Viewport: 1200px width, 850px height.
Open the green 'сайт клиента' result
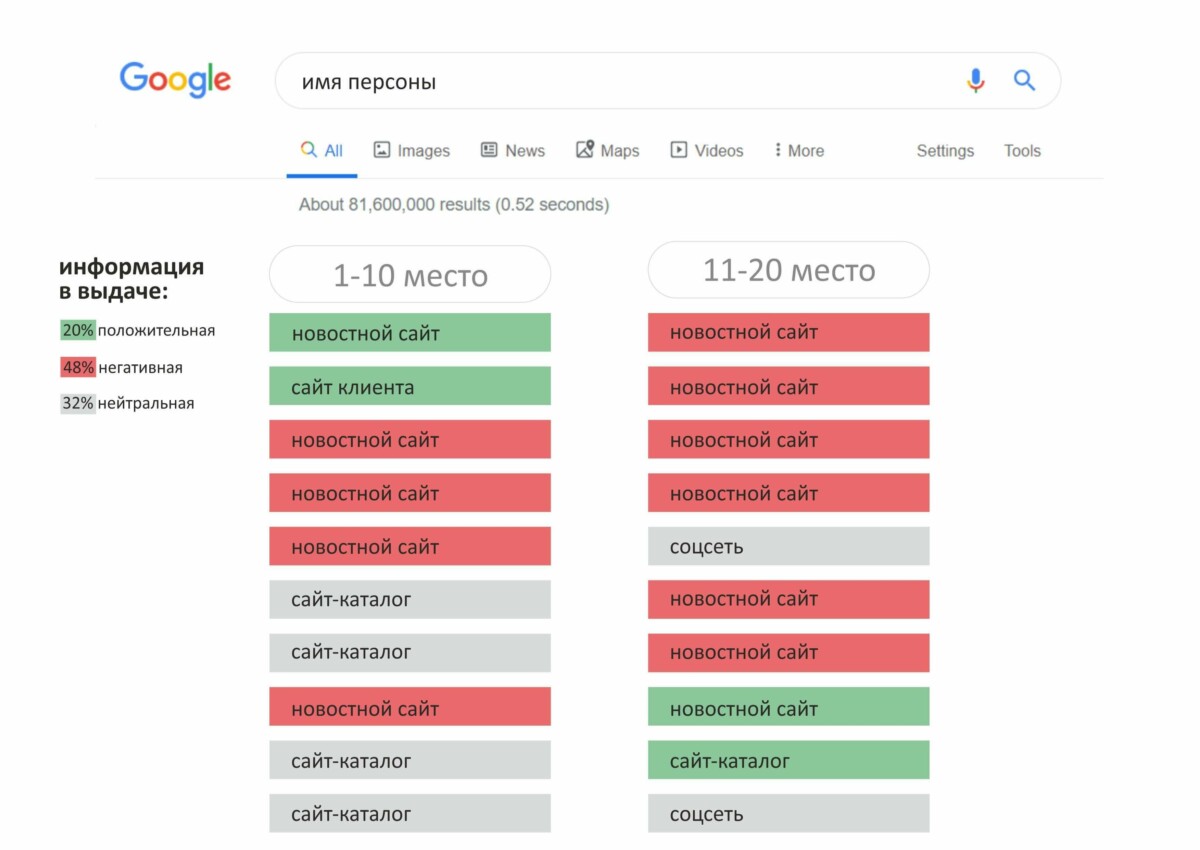[410, 387]
